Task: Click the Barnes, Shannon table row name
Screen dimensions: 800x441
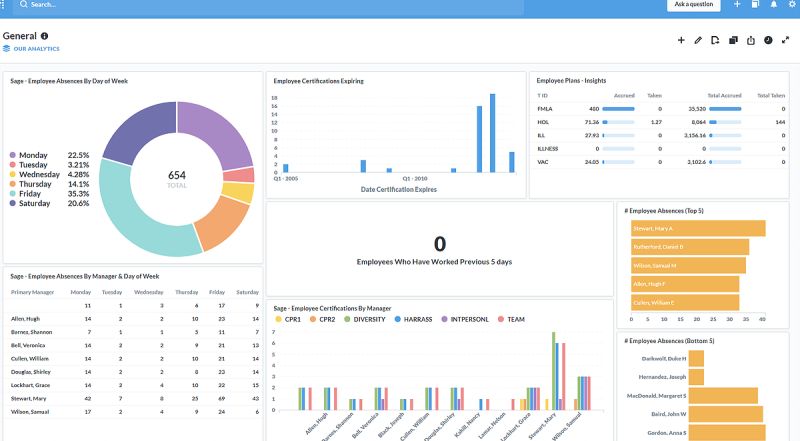Action: coord(31,332)
